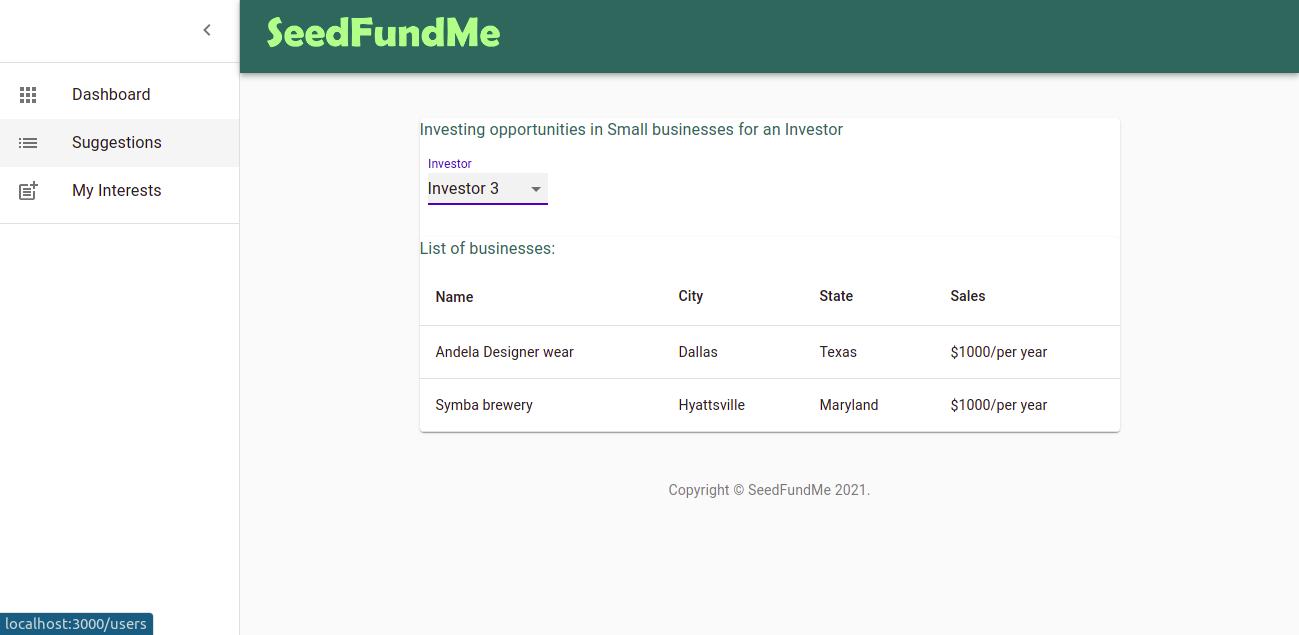Screen dimensions: 1299x635
Task: Click the Investor field label
Action: [449, 164]
